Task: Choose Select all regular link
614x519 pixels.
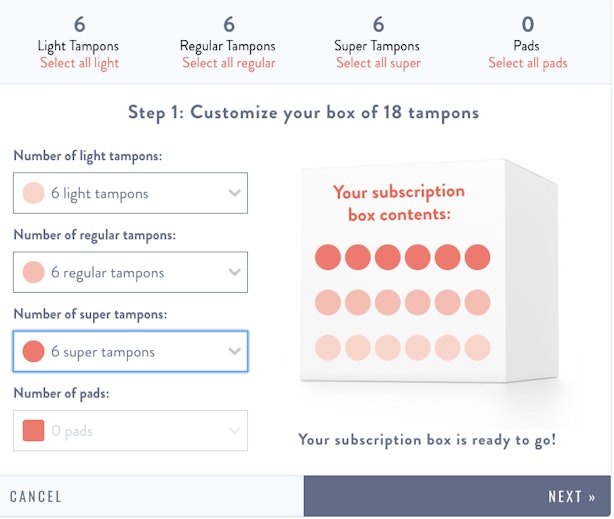Action: 229,63
